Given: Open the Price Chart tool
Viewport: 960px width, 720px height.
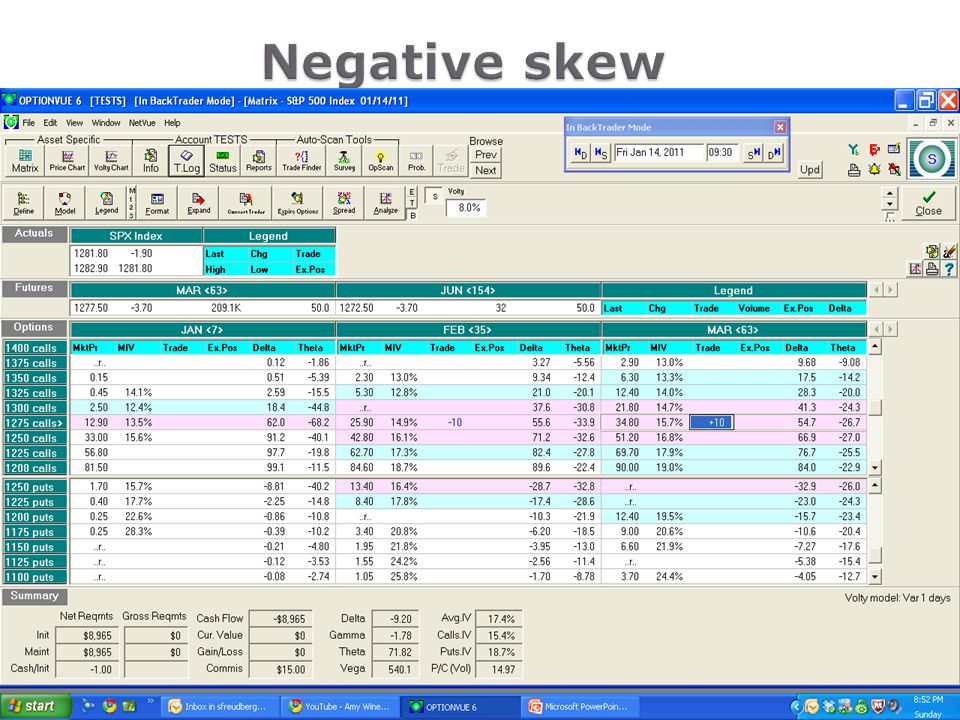Looking at the screenshot, I should click(67, 160).
